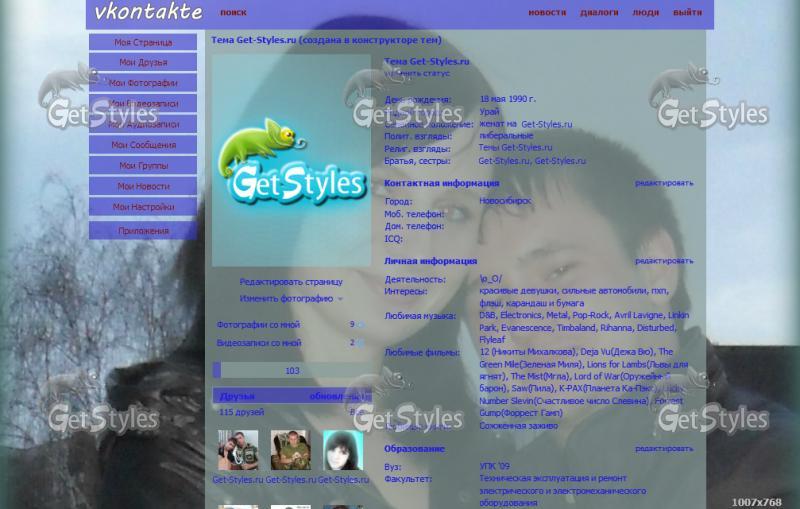Open поиск in the top bar
800x509 pixels.
233,12
